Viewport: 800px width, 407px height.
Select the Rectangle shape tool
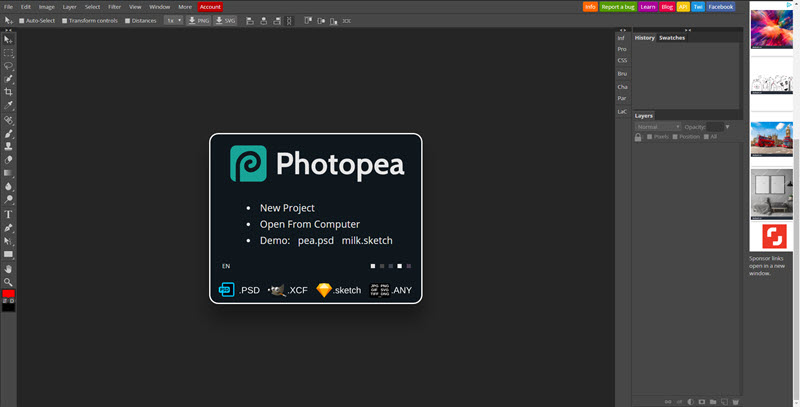click(x=8, y=254)
